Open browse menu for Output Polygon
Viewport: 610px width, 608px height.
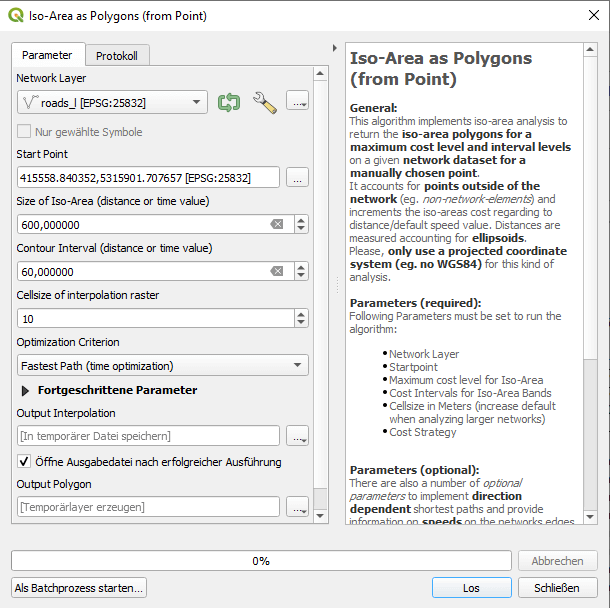click(297, 508)
